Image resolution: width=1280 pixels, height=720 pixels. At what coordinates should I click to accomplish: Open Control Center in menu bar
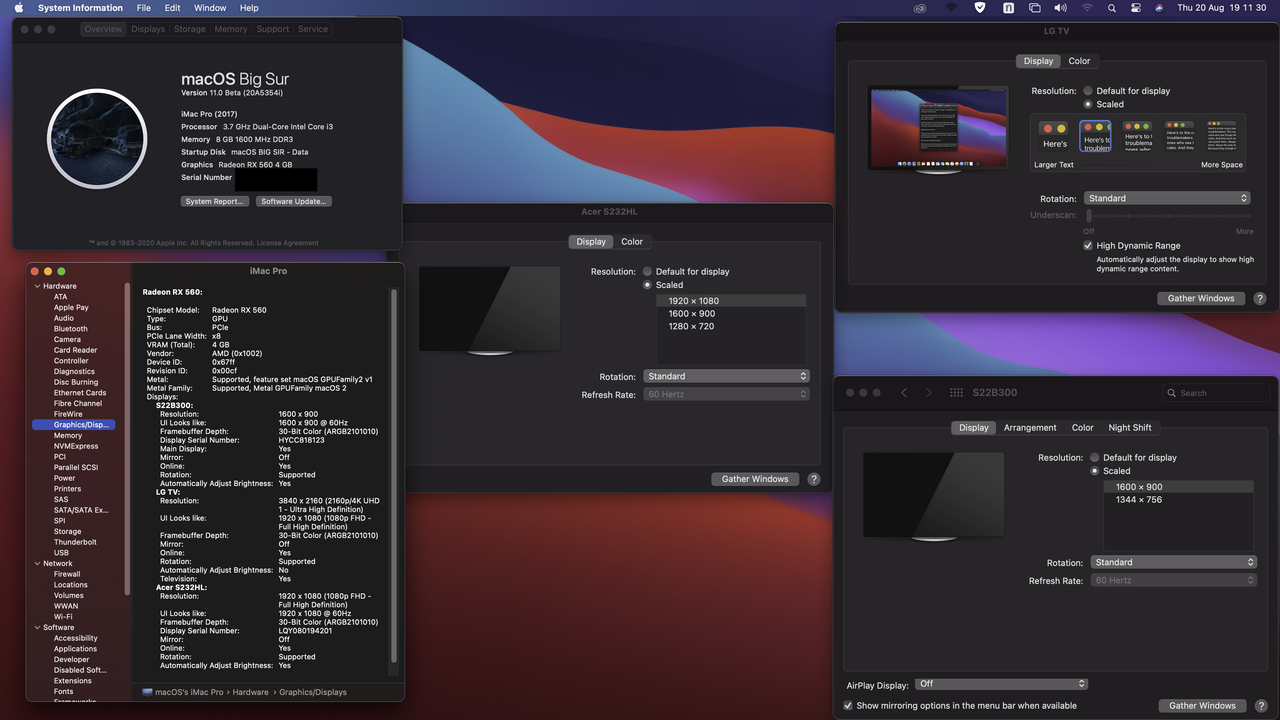pyautogui.click(x=1136, y=8)
